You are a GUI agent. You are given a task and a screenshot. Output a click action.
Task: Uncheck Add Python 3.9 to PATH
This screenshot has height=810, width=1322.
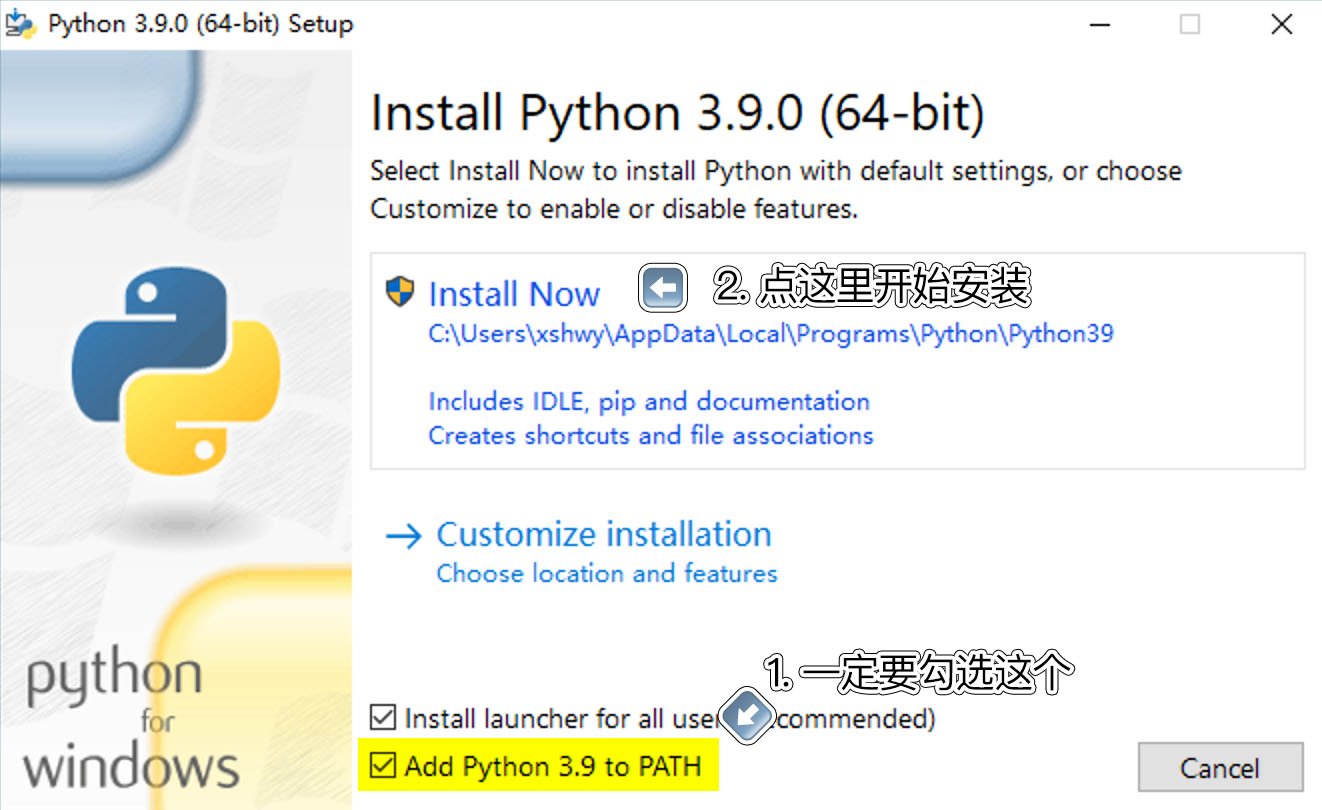point(382,766)
